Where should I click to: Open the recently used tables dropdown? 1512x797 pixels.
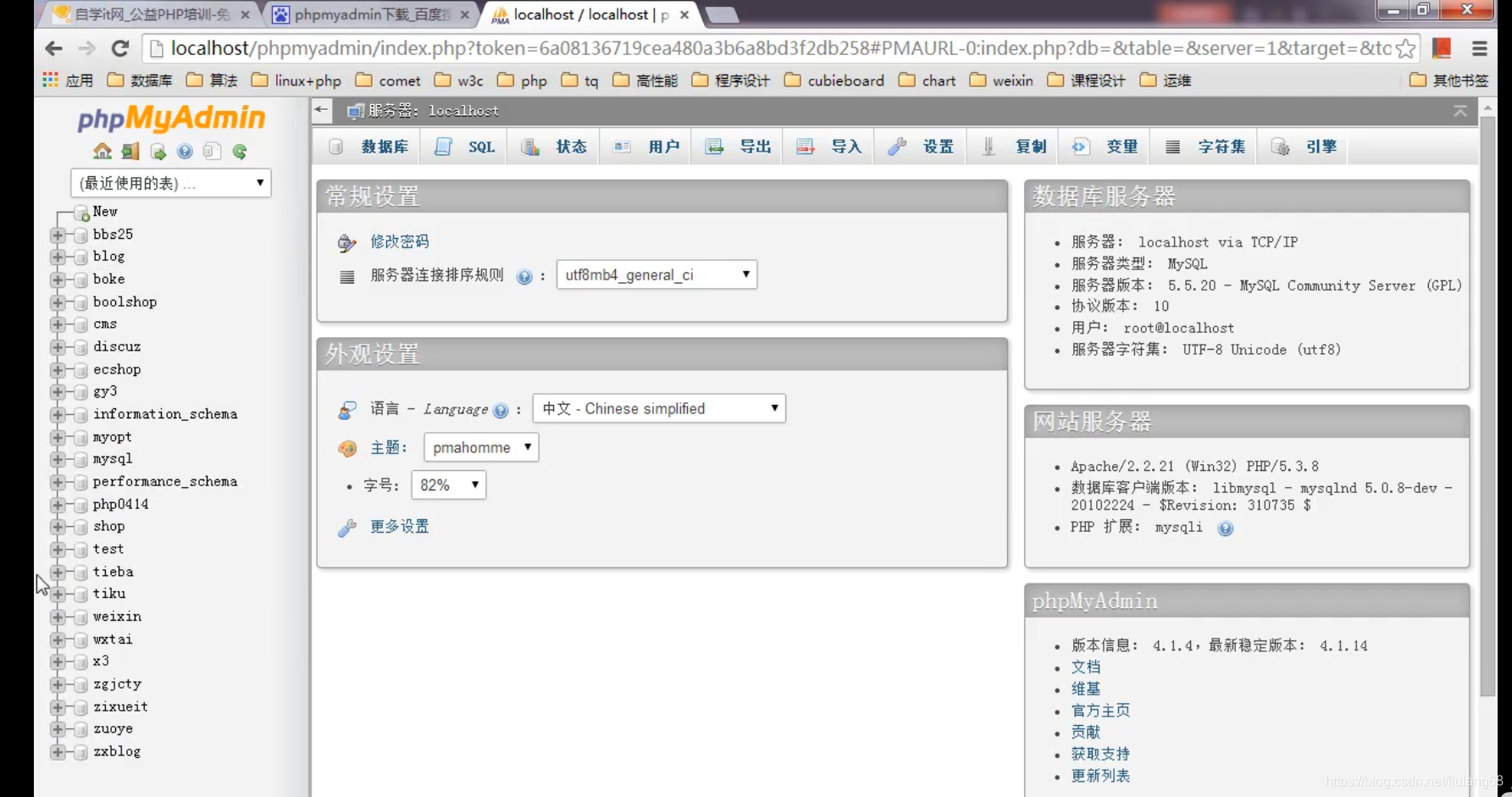tap(171, 183)
